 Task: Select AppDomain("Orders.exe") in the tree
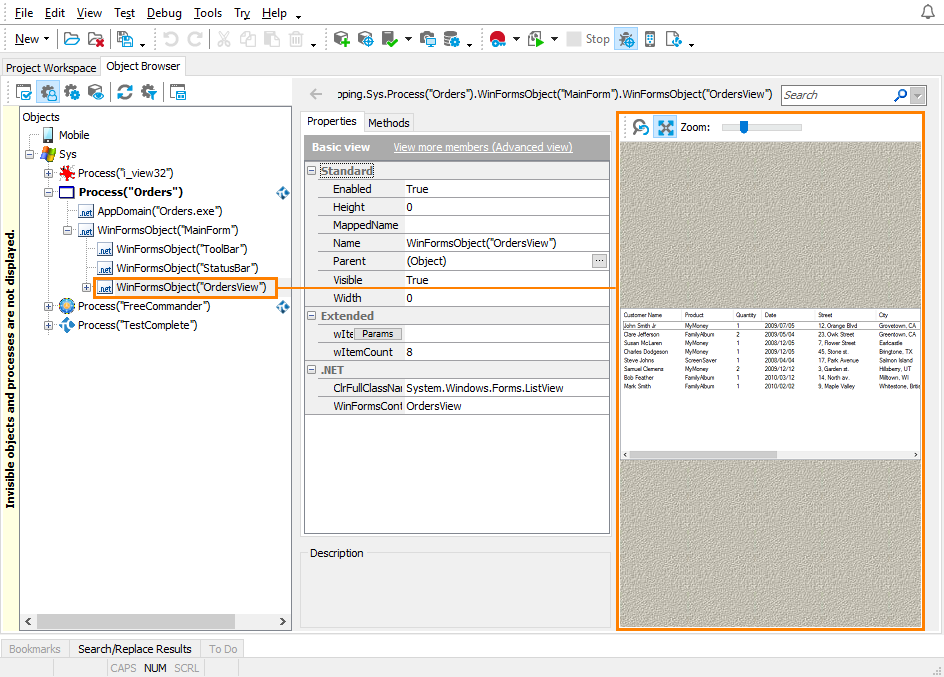point(160,211)
